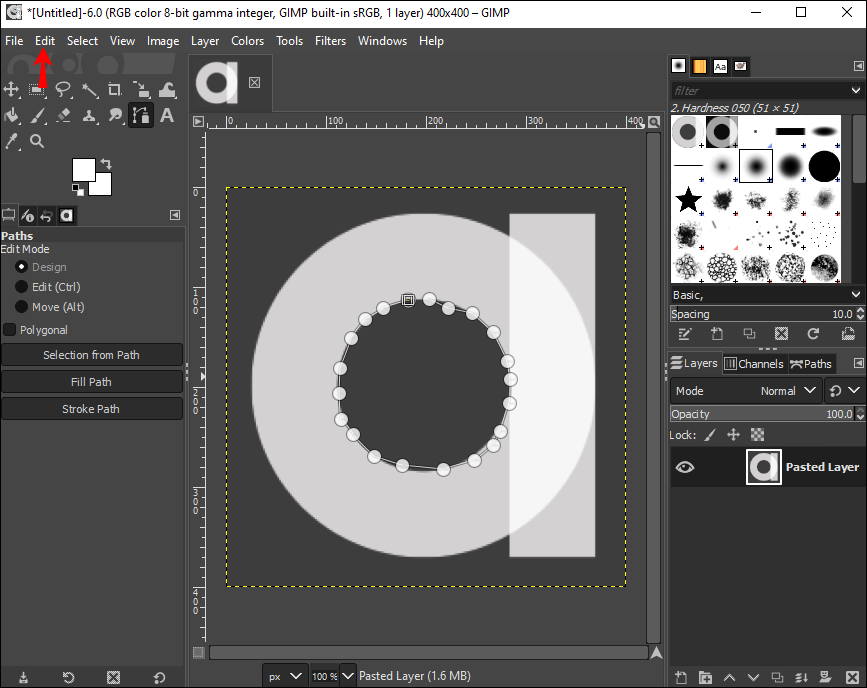Activate the Fuzzy Select magic wand tool
867x688 pixels.
(x=89, y=90)
